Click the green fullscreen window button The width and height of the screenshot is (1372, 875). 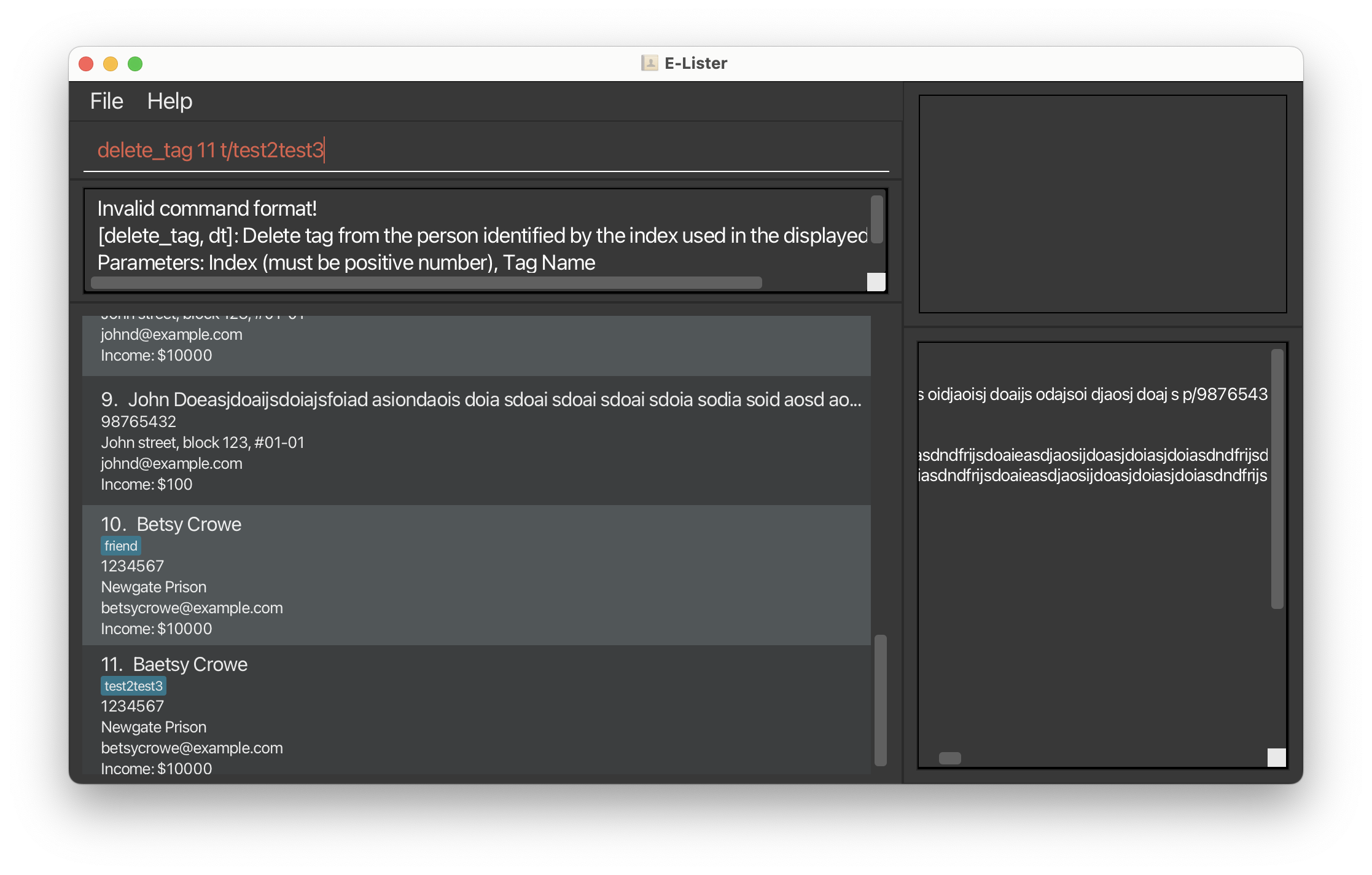point(135,64)
